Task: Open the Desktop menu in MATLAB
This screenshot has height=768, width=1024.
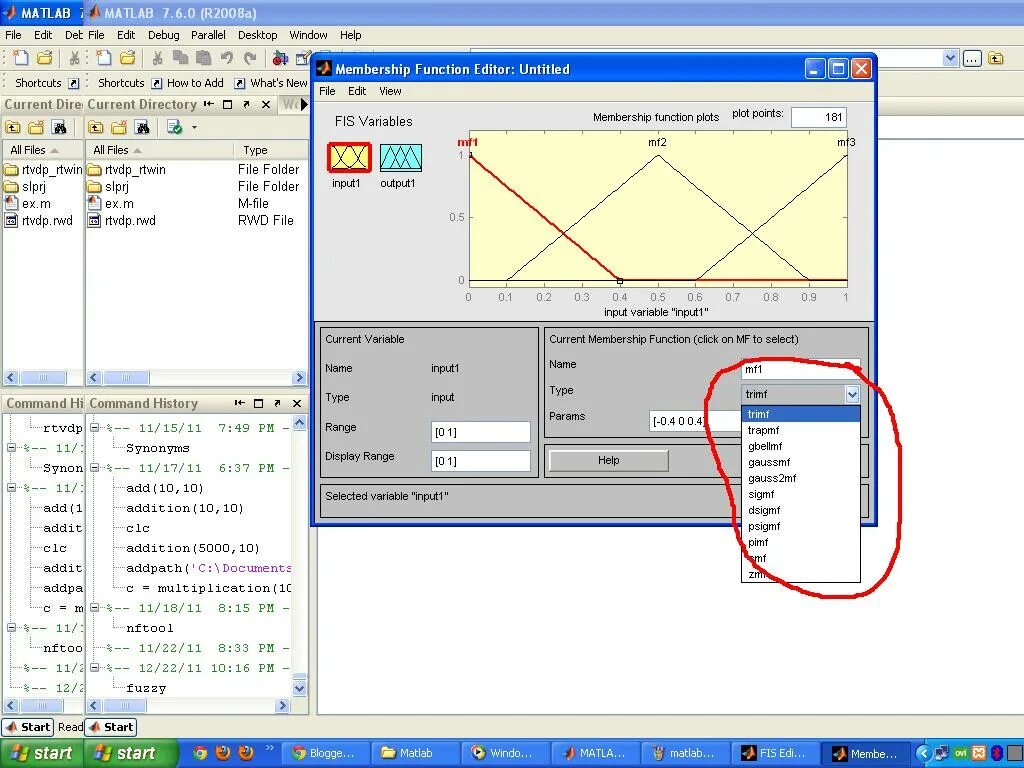Action: (257, 35)
